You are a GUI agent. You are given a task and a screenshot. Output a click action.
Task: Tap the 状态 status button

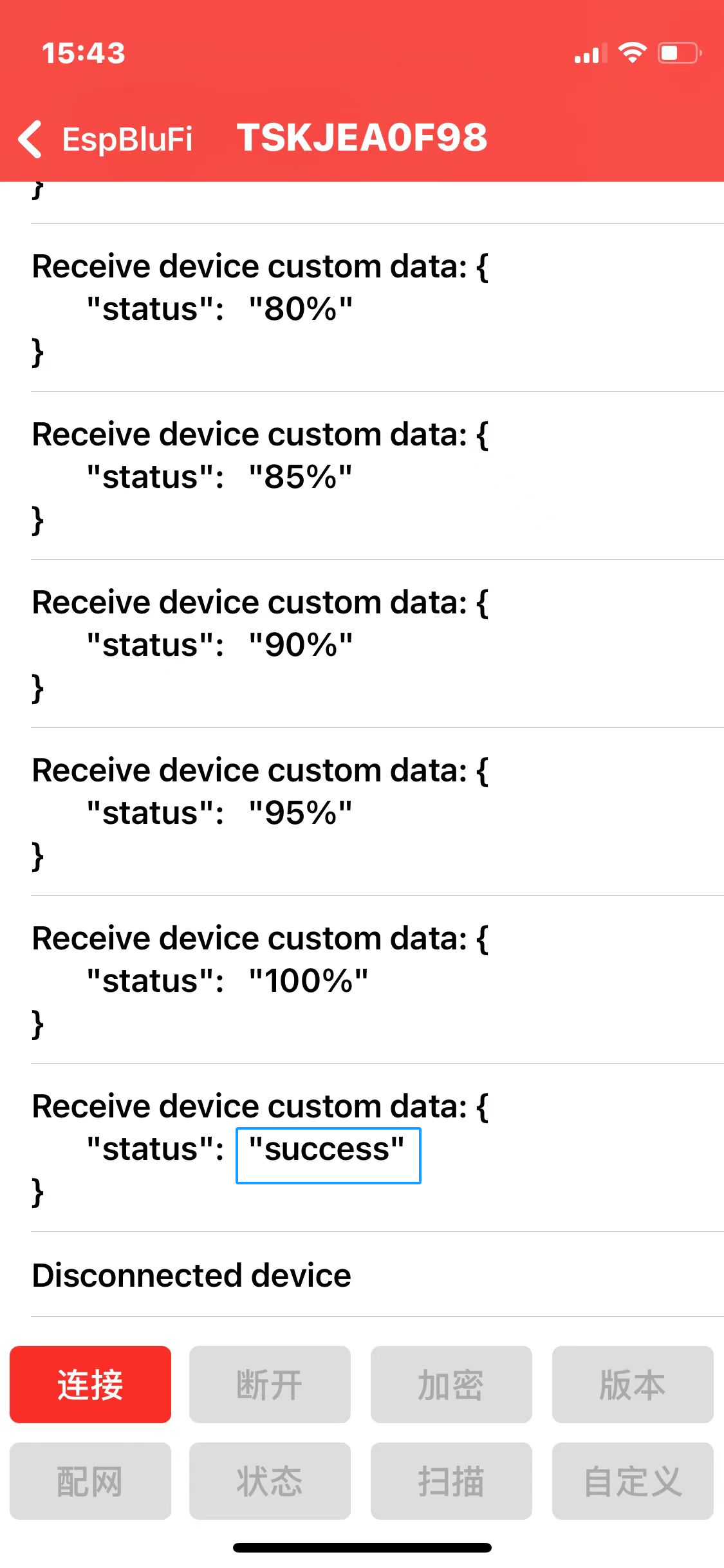point(270,1480)
